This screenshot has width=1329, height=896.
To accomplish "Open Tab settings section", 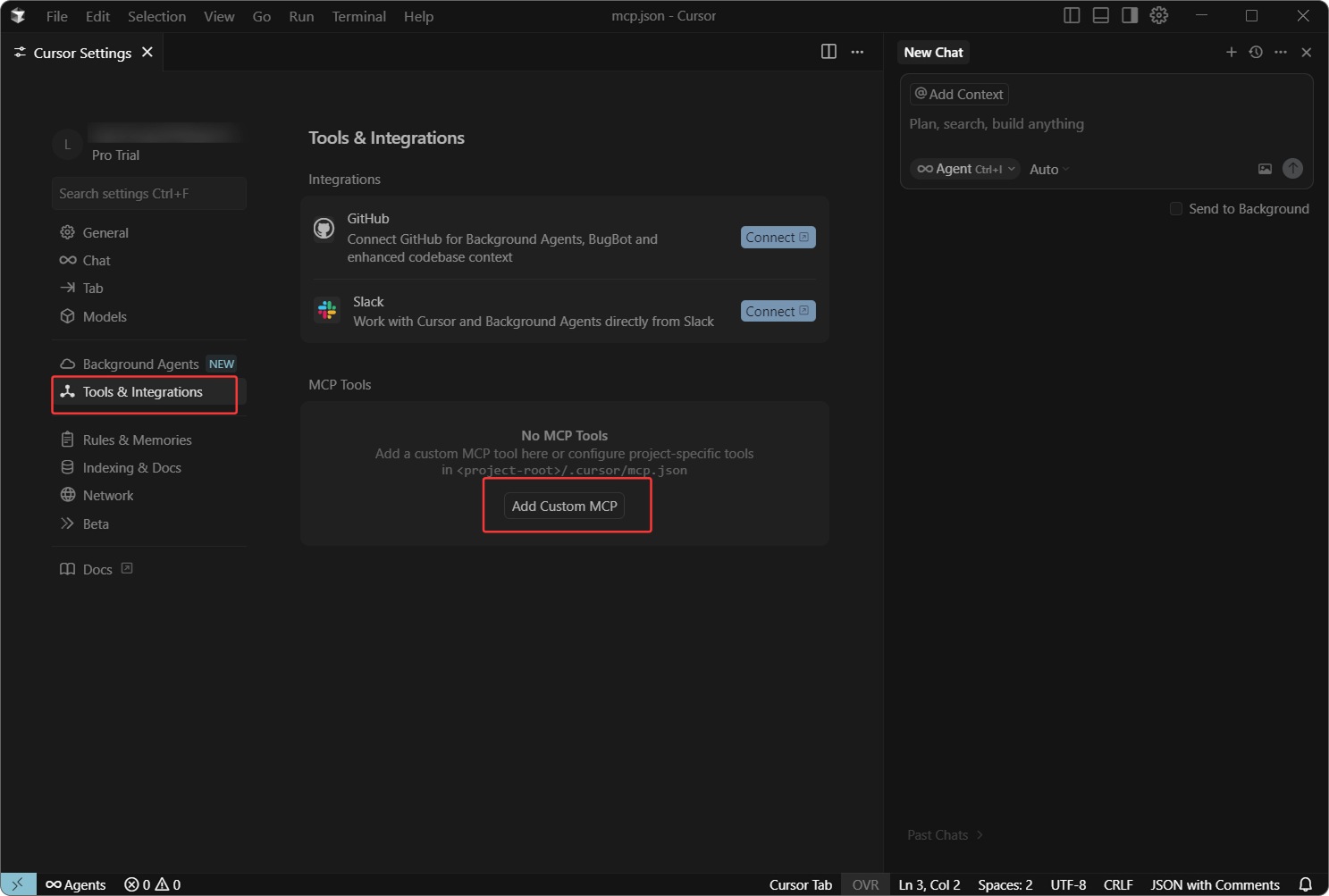I will 149,288.
